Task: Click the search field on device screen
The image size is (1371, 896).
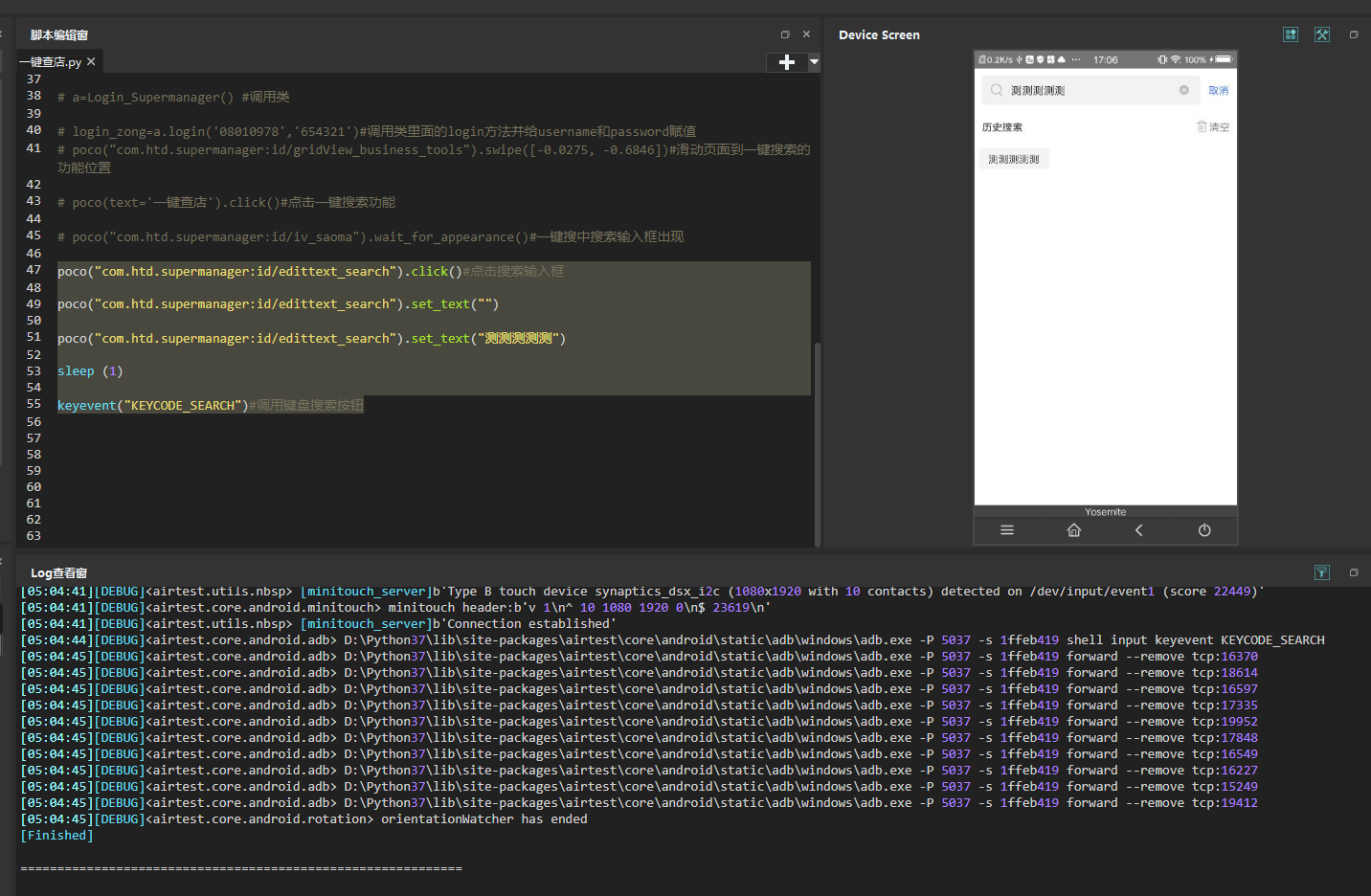Action: [x=1090, y=90]
